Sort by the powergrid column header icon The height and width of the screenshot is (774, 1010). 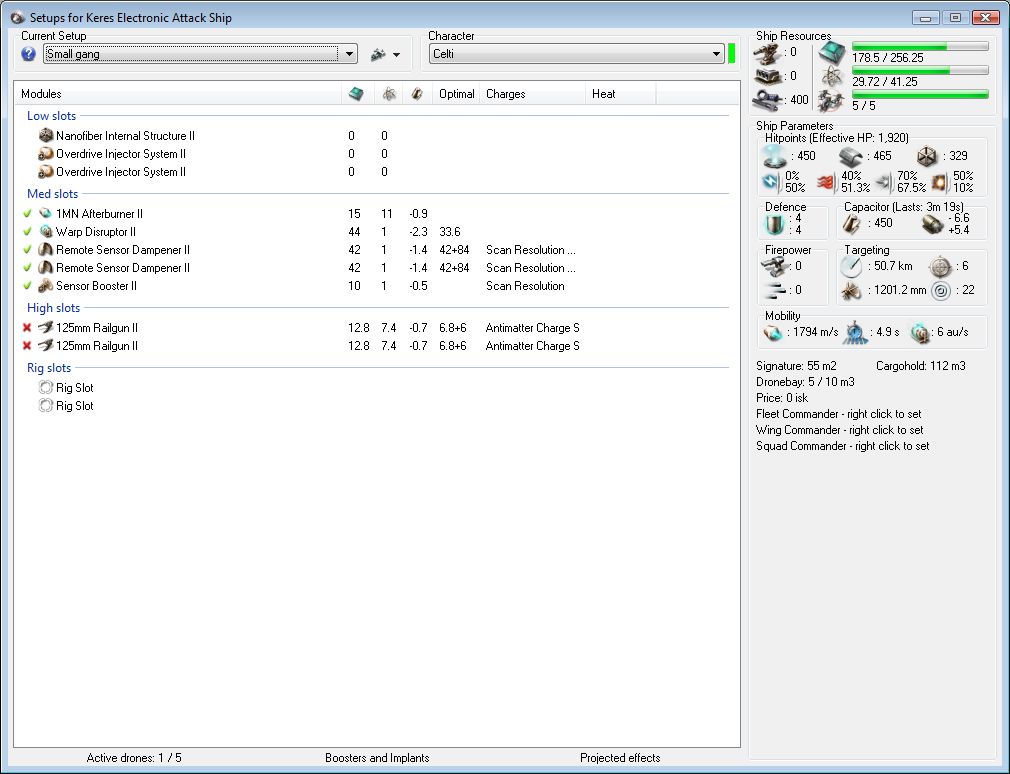click(389, 94)
